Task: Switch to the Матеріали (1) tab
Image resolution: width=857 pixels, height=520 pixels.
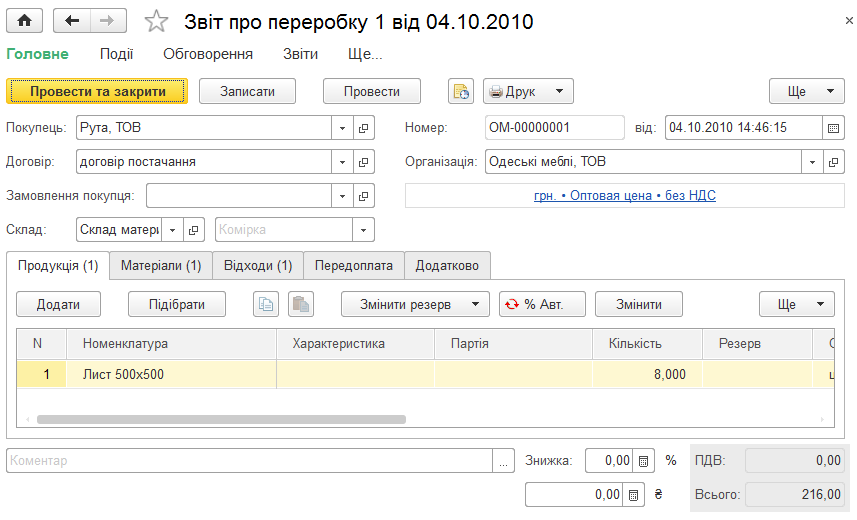Action: [161, 266]
